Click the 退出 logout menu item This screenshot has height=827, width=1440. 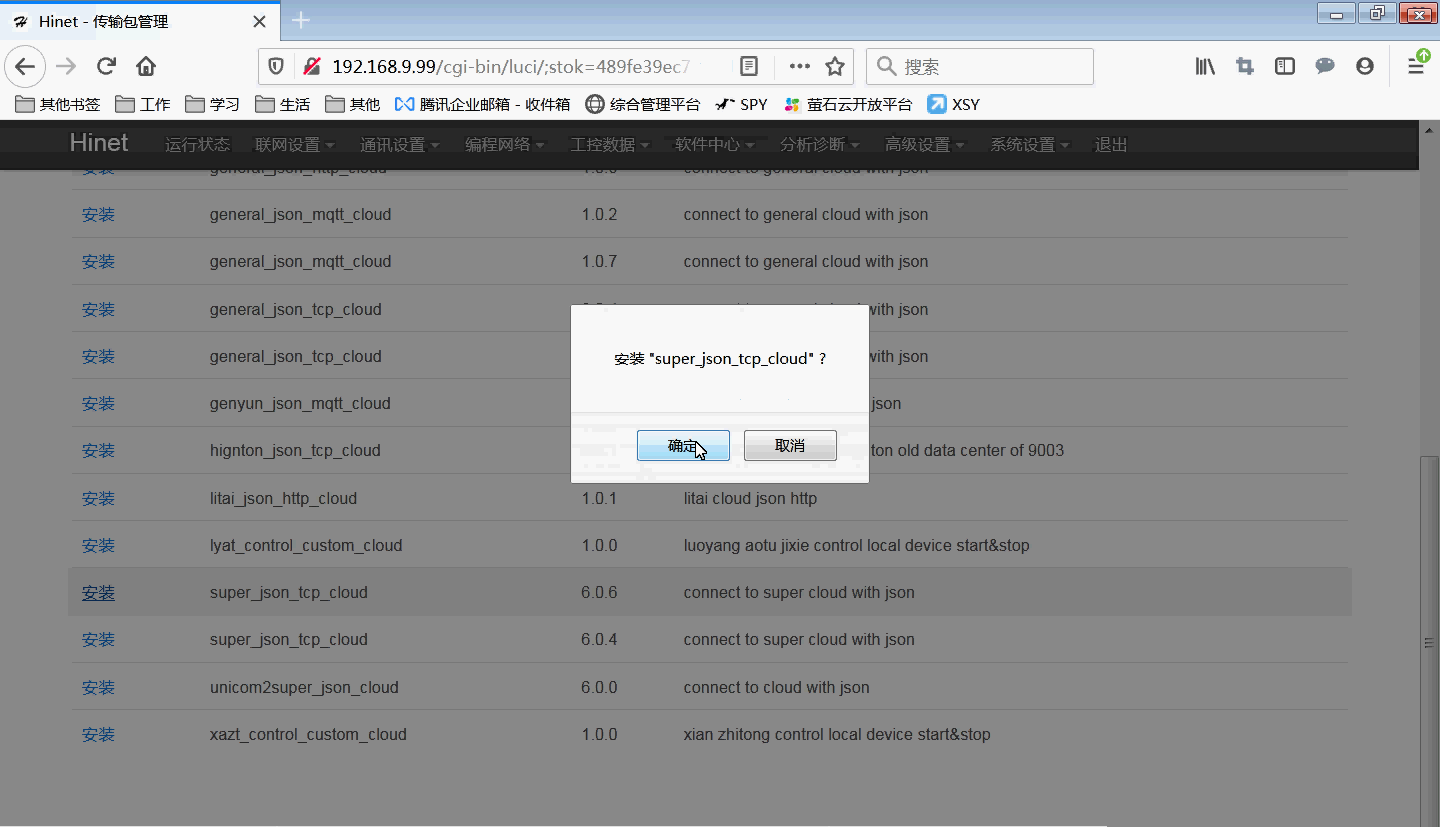tap(1110, 145)
